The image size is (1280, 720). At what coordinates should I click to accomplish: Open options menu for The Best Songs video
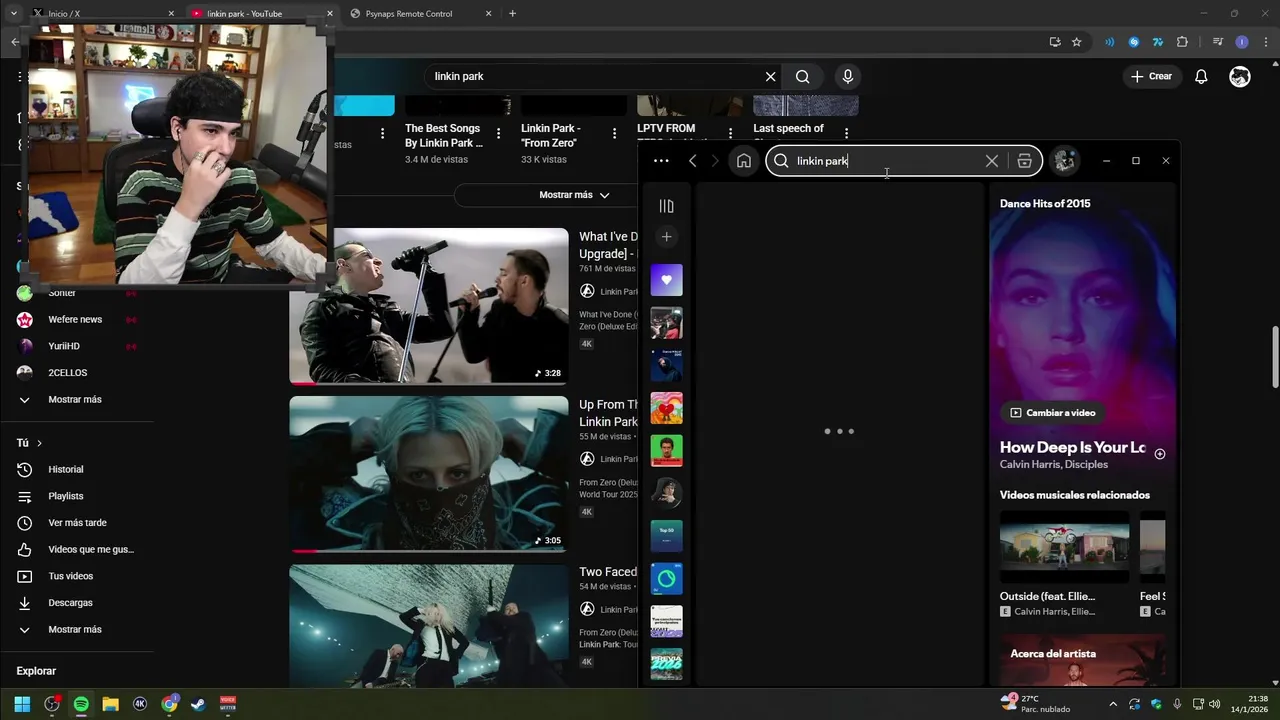pyautogui.click(x=498, y=134)
